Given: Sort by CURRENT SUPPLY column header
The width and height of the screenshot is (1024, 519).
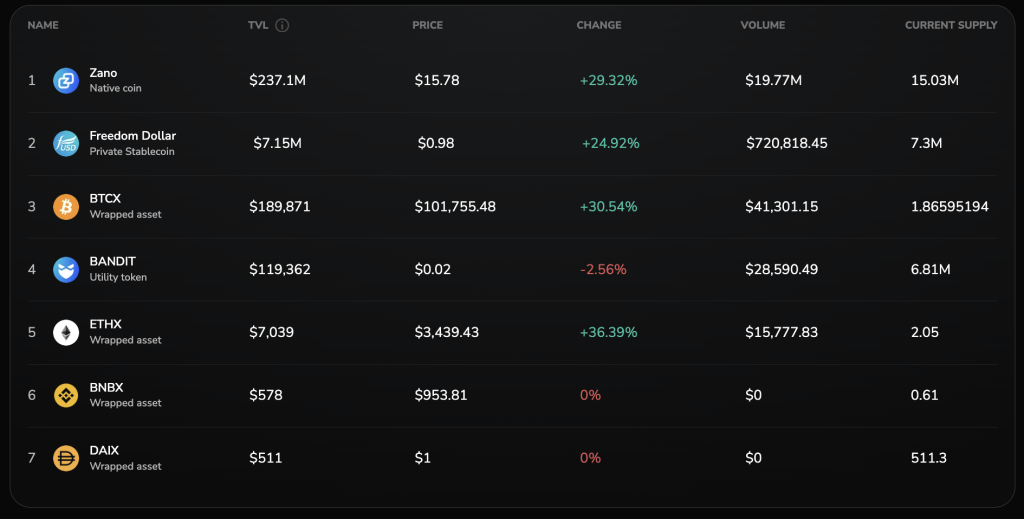Looking at the screenshot, I should click(x=950, y=25).
